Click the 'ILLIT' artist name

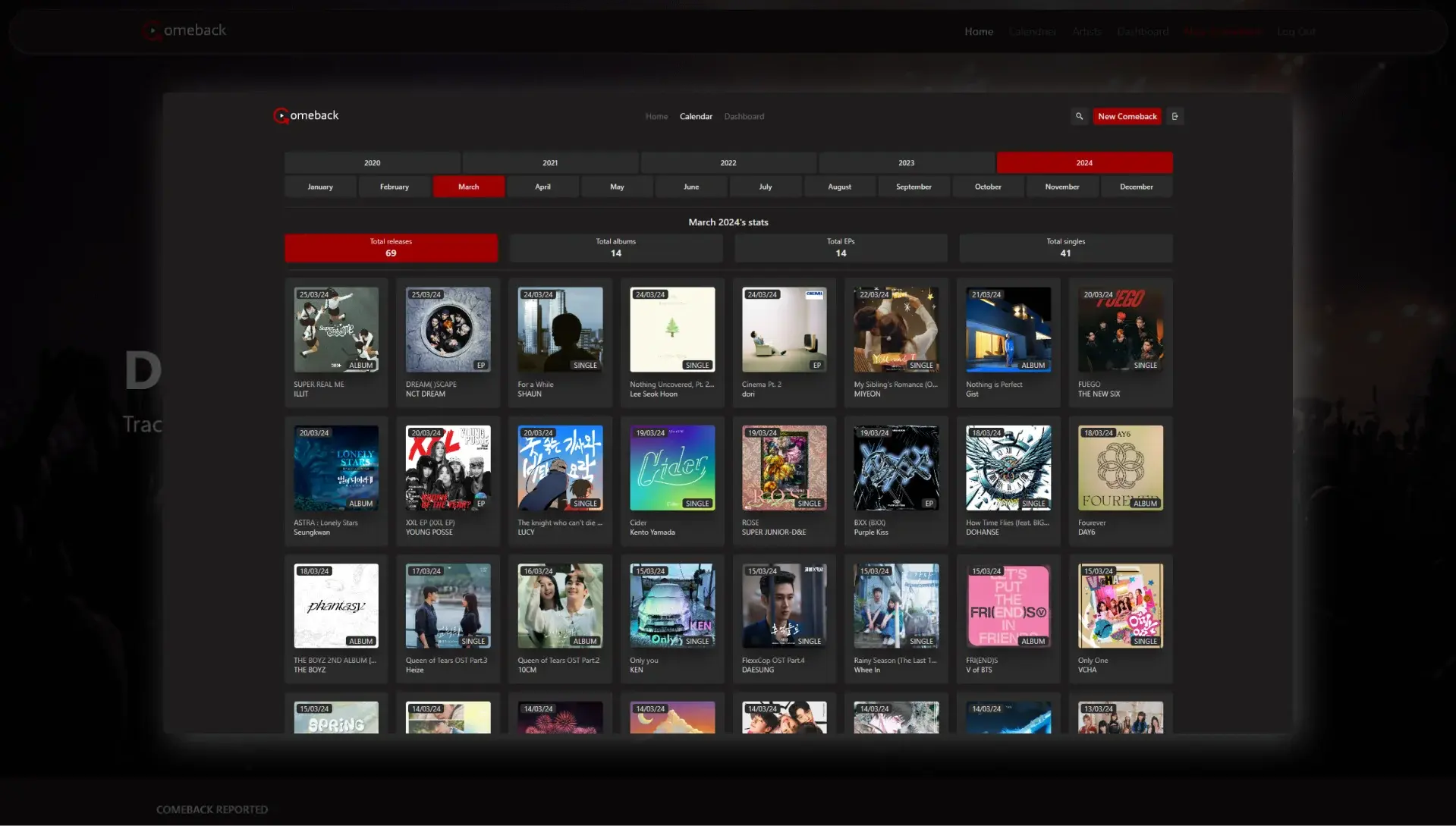point(301,394)
